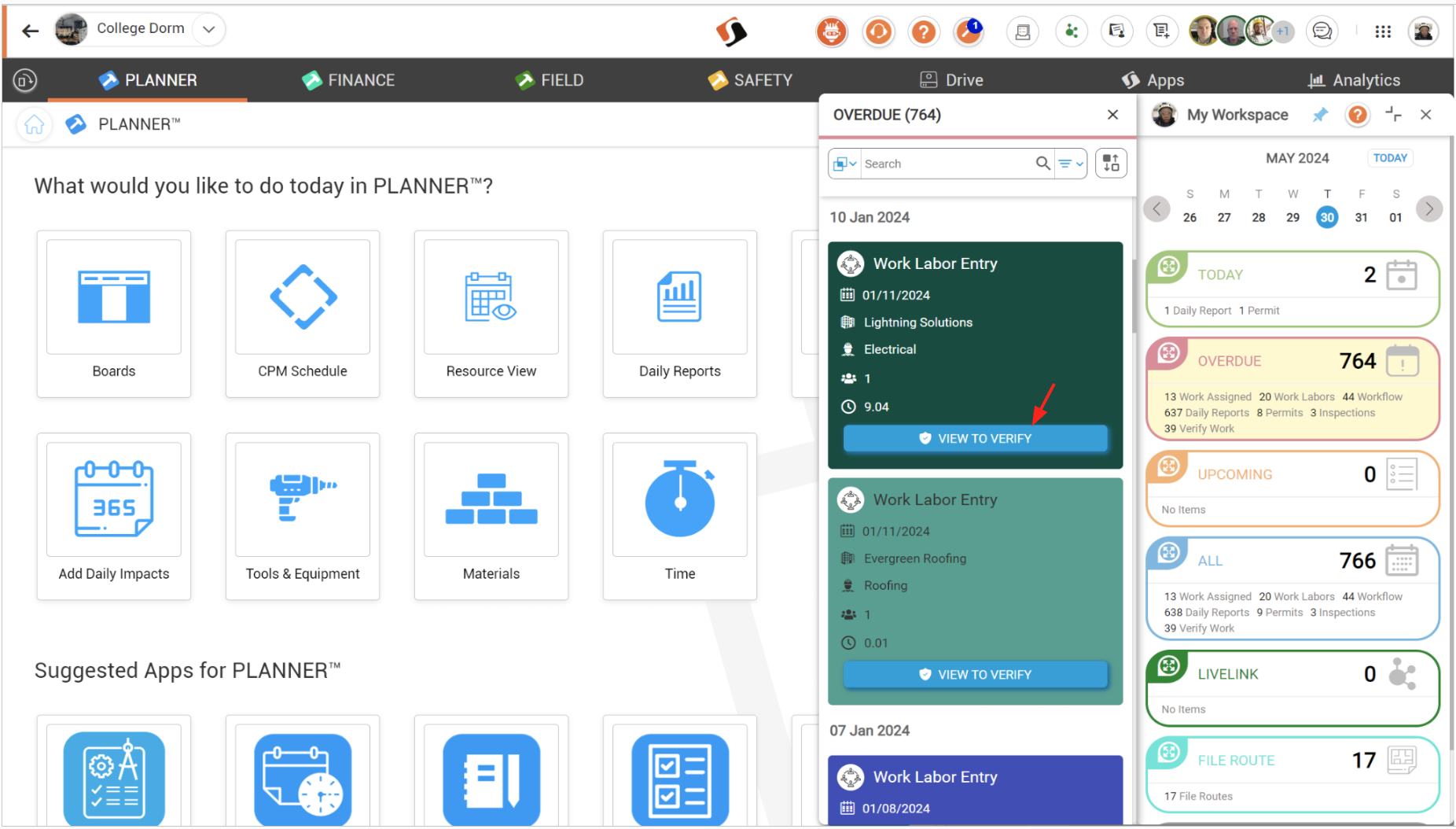Open the College Dorm project dropdown
This screenshot has height=829, width=1456.
(x=208, y=29)
